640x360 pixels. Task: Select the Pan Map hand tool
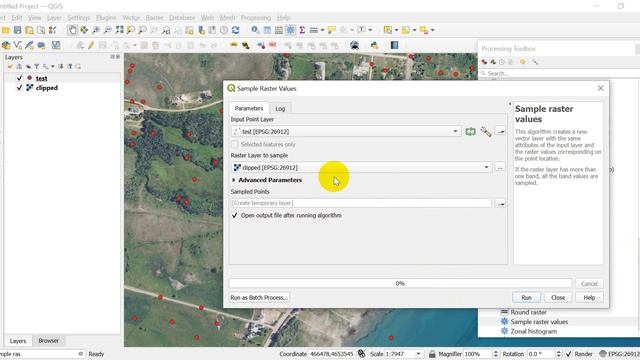coord(72,30)
